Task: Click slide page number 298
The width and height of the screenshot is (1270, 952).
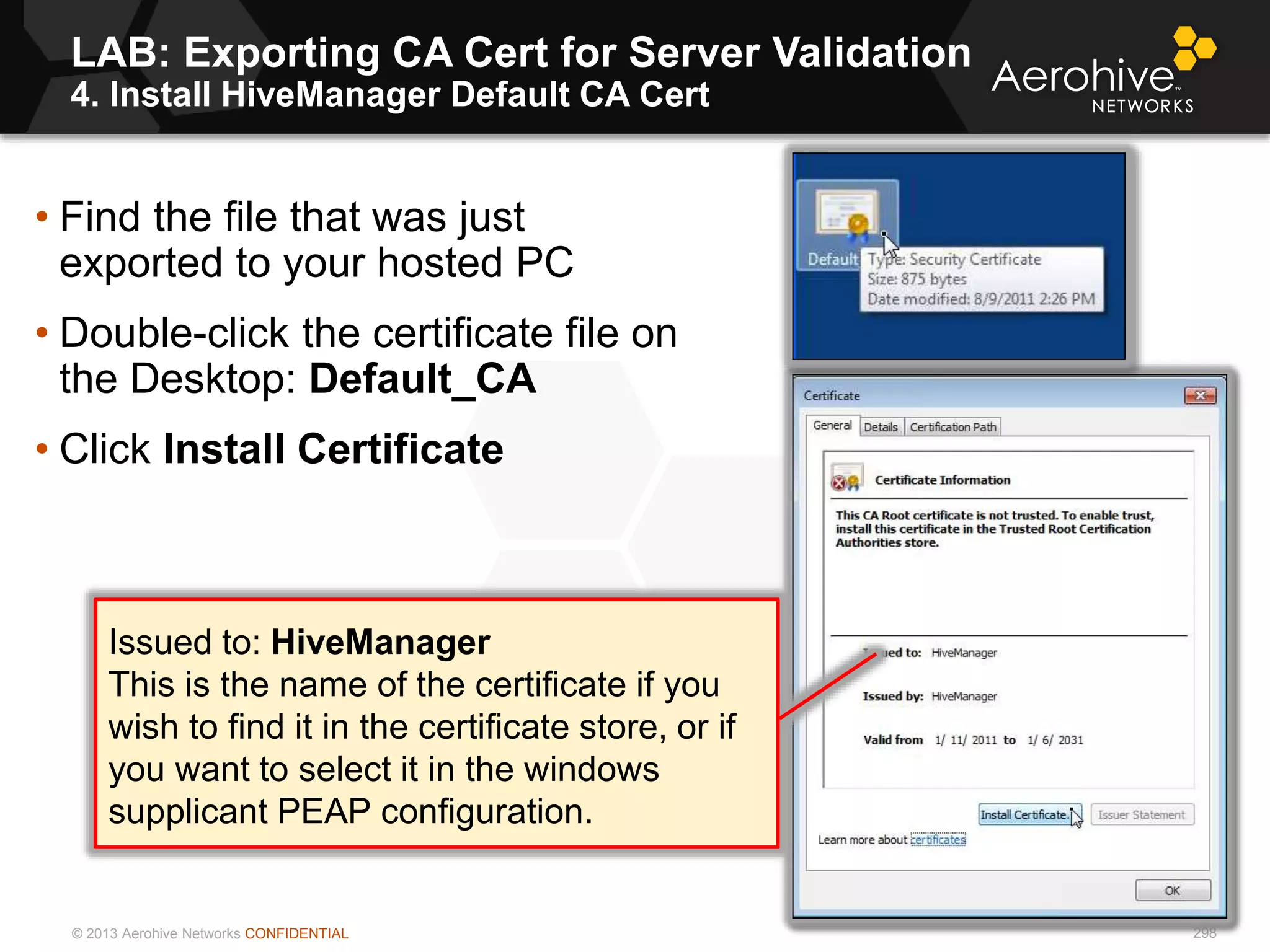Action: tap(1204, 933)
